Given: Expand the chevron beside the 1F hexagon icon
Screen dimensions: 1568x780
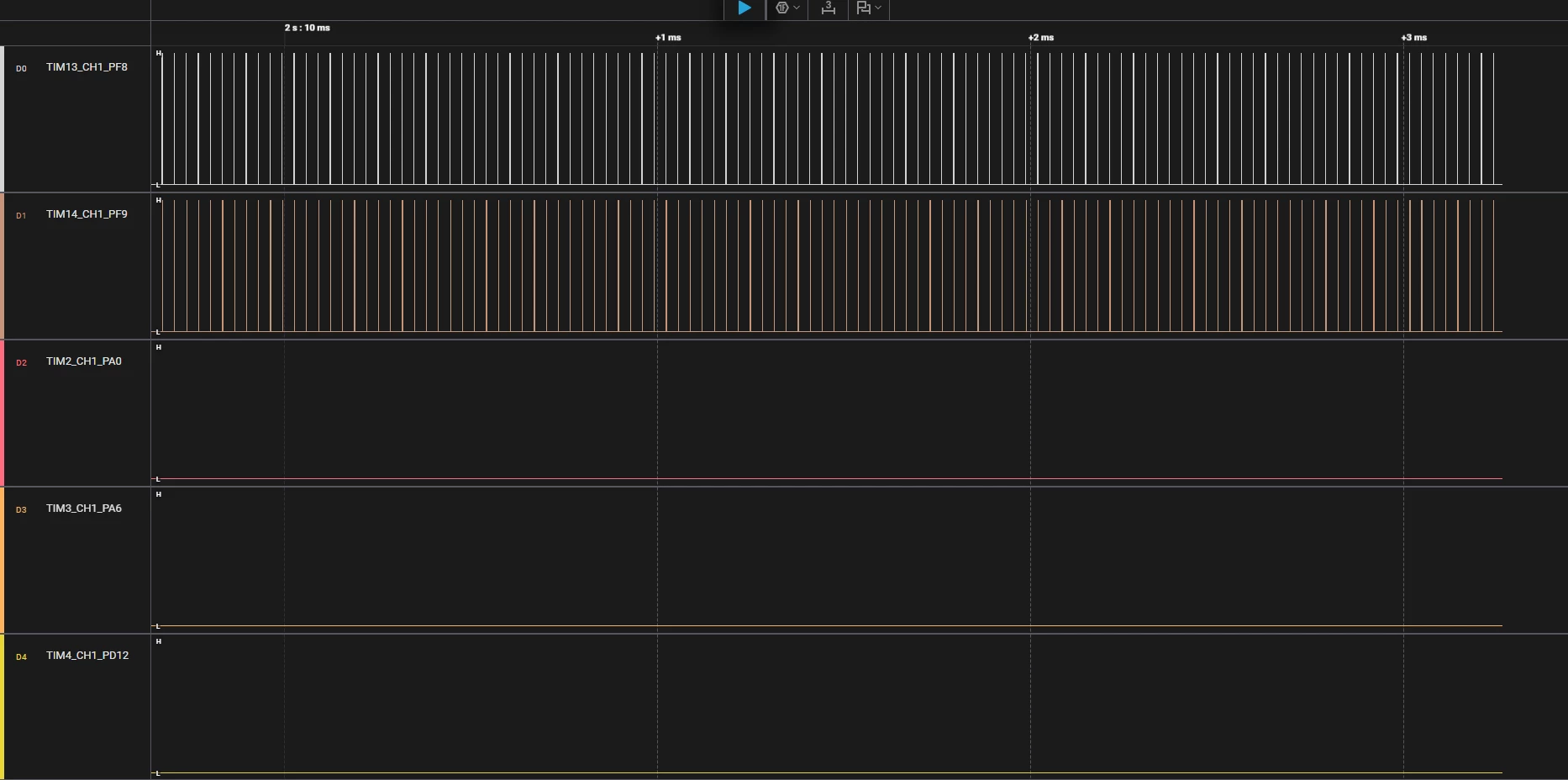Looking at the screenshot, I should pyautogui.click(x=797, y=8).
